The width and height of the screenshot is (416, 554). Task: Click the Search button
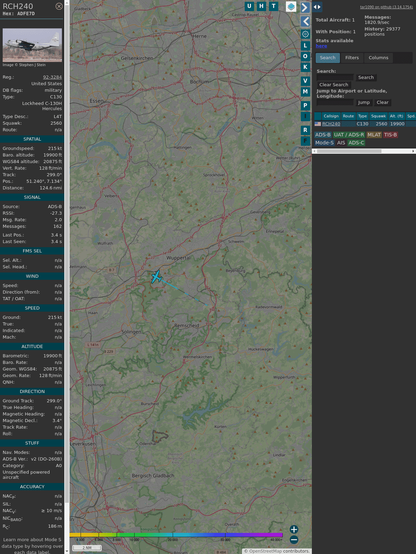[x=366, y=77]
